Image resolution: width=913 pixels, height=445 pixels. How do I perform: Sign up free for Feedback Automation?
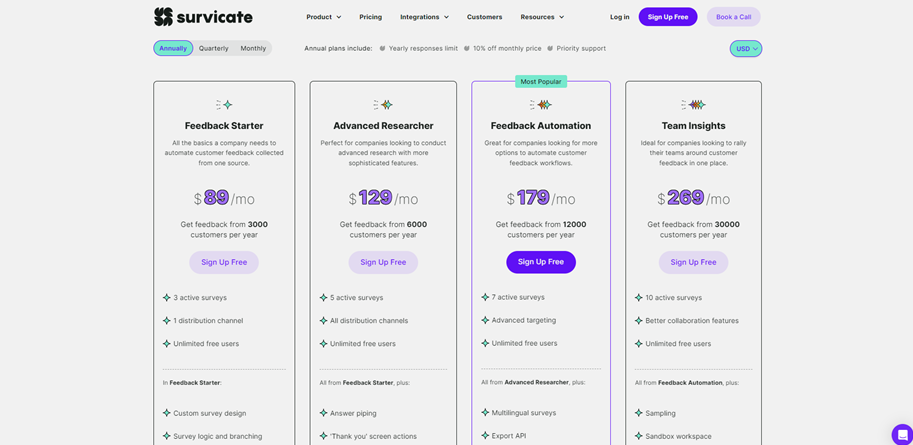tap(541, 262)
